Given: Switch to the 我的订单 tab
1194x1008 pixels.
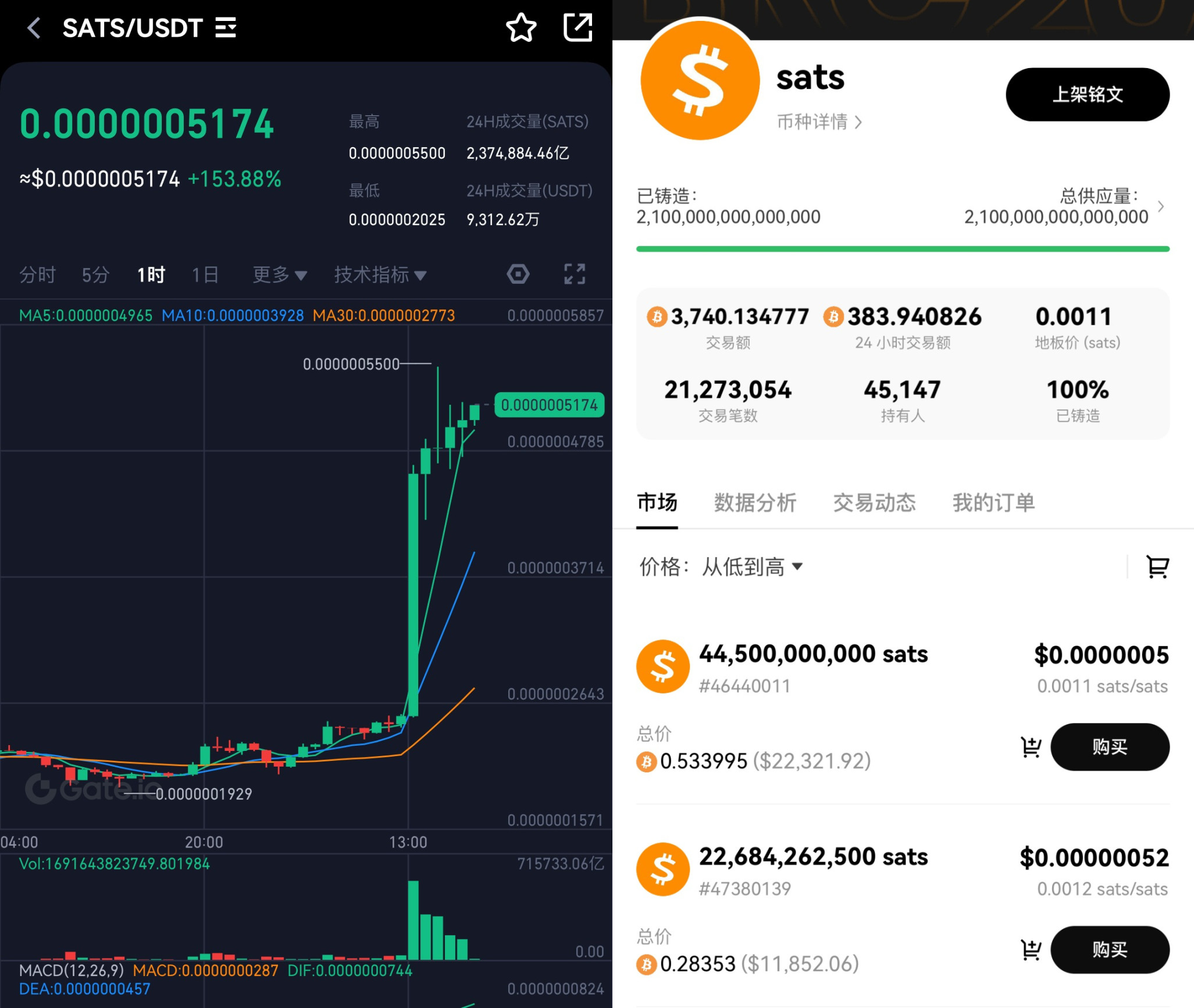Looking at the screenshot, I should point(993,503).
